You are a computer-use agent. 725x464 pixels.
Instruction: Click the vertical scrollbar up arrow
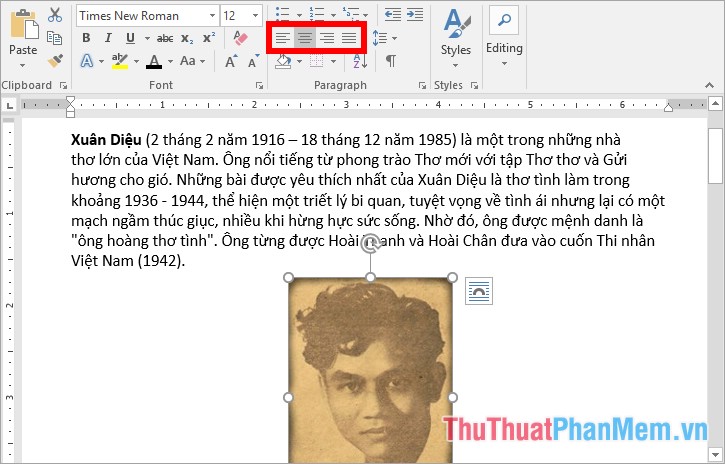(715, 104)
